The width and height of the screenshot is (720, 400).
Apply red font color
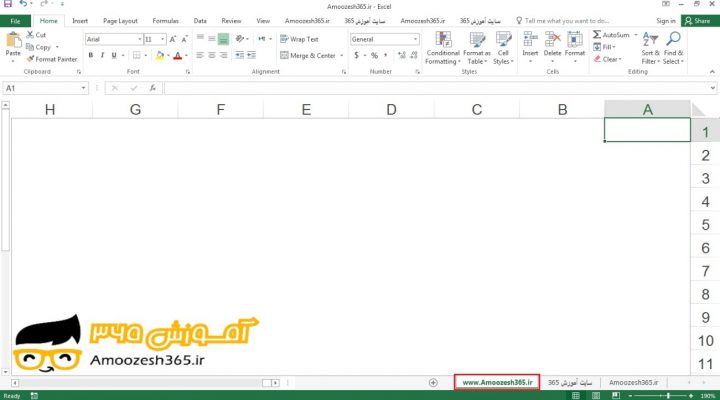tap(178, 56)
